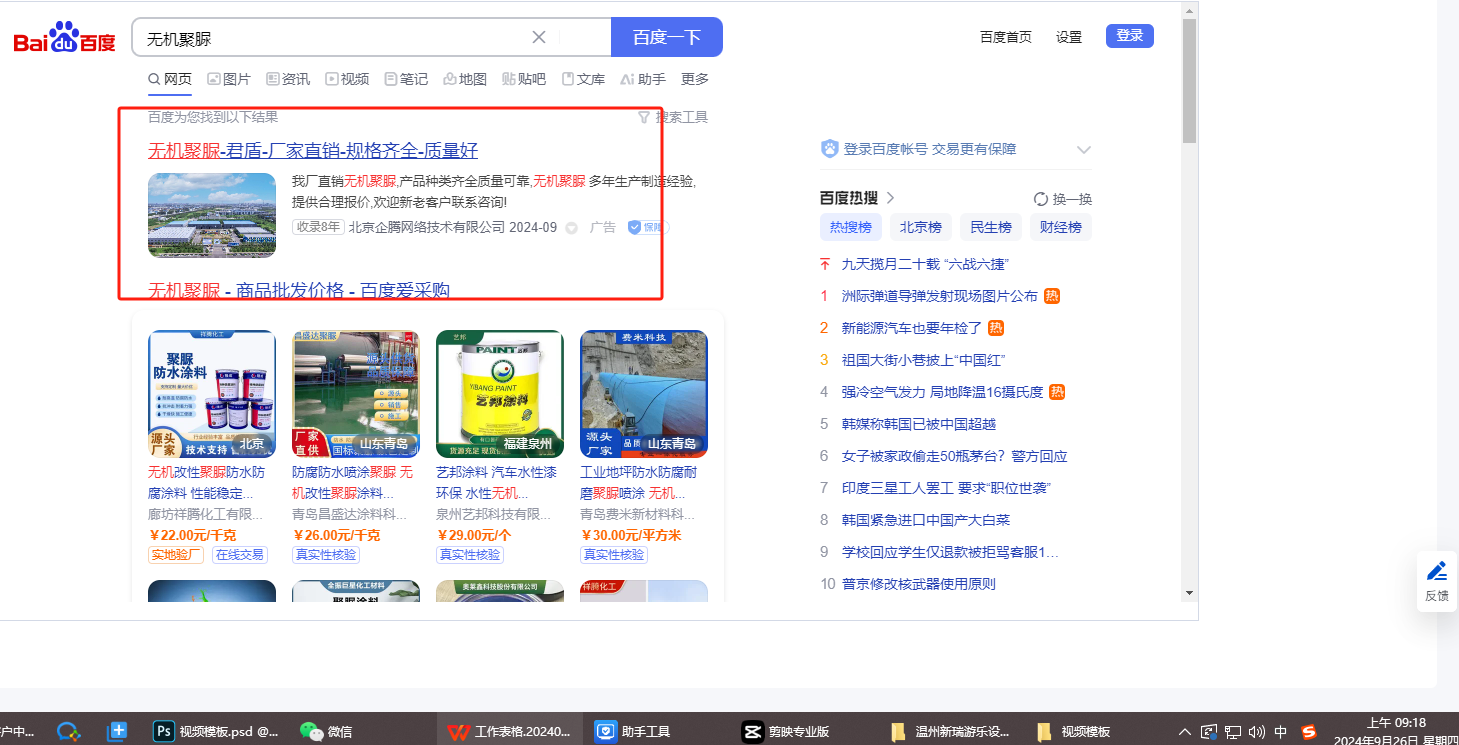
Task: Clear the search box with the X icon
Action: [x=538, y=37]
